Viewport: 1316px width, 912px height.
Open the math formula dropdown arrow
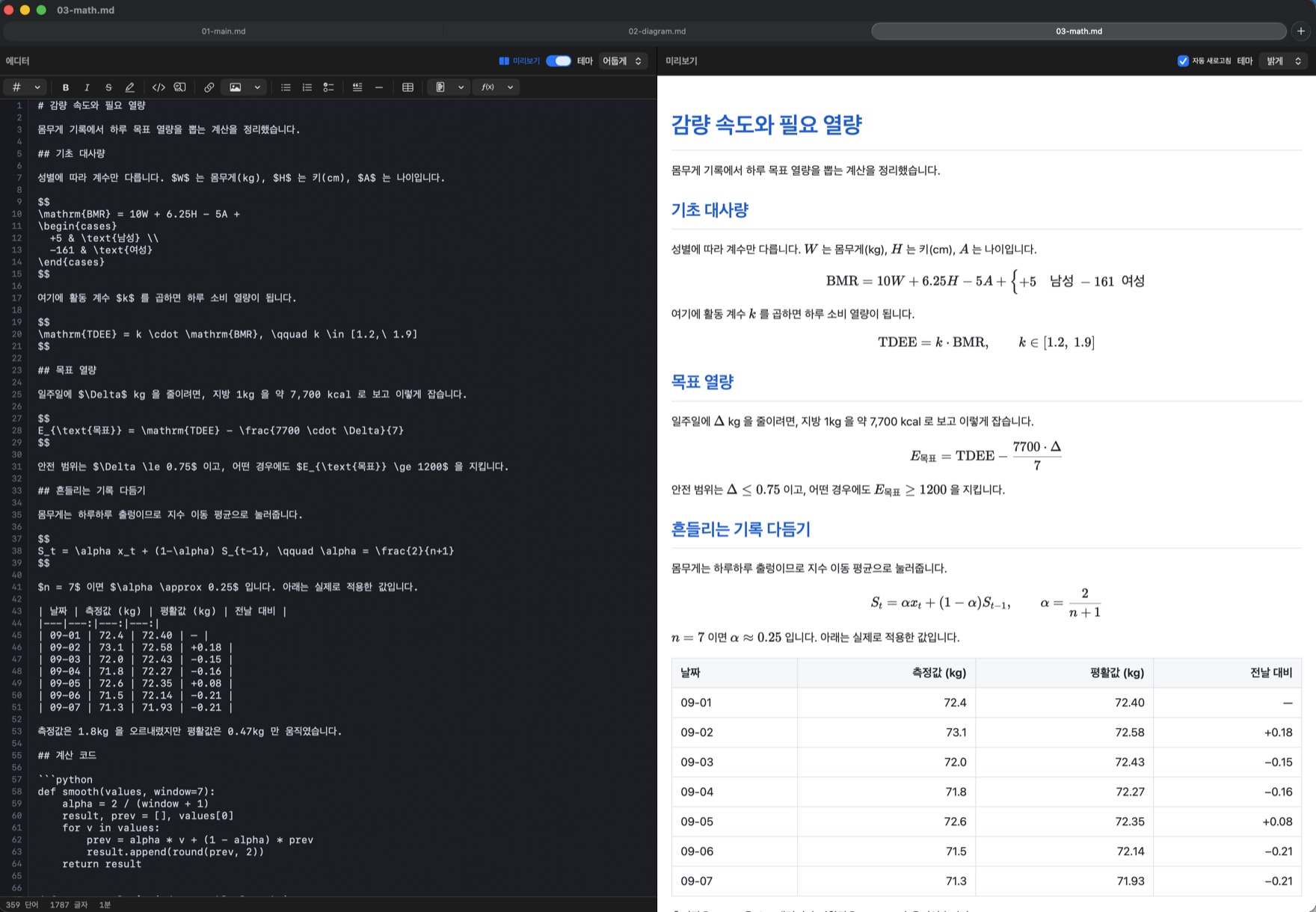(x=510, y=87)
